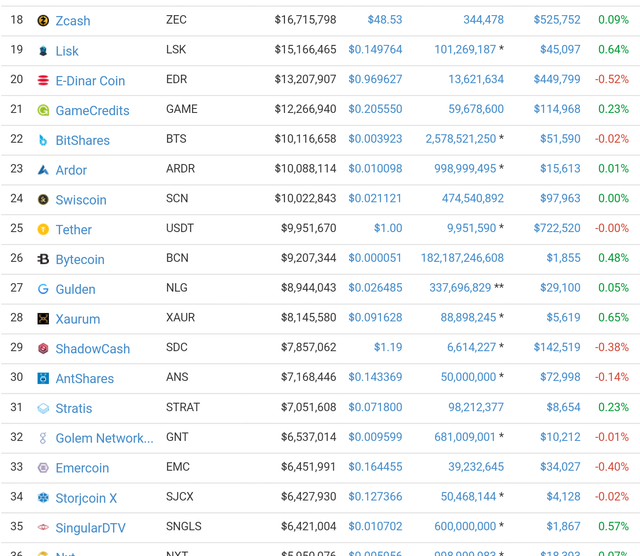Image resolution: width=640 pixels, height=556 pixels.
Task: Open the Lisk coin page link
Action: pos(67,51)
